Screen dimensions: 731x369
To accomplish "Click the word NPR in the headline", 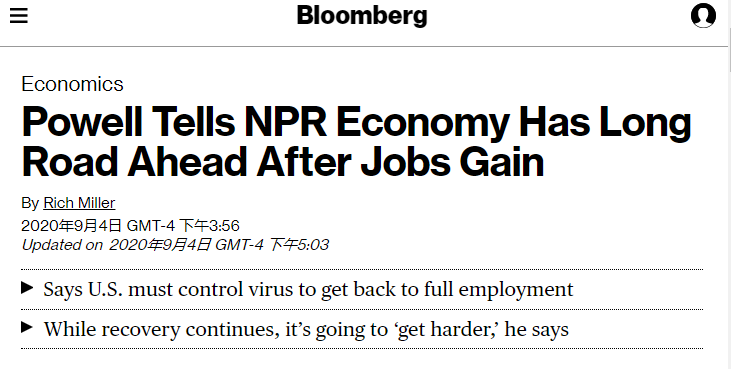I will tap(285, 122).
